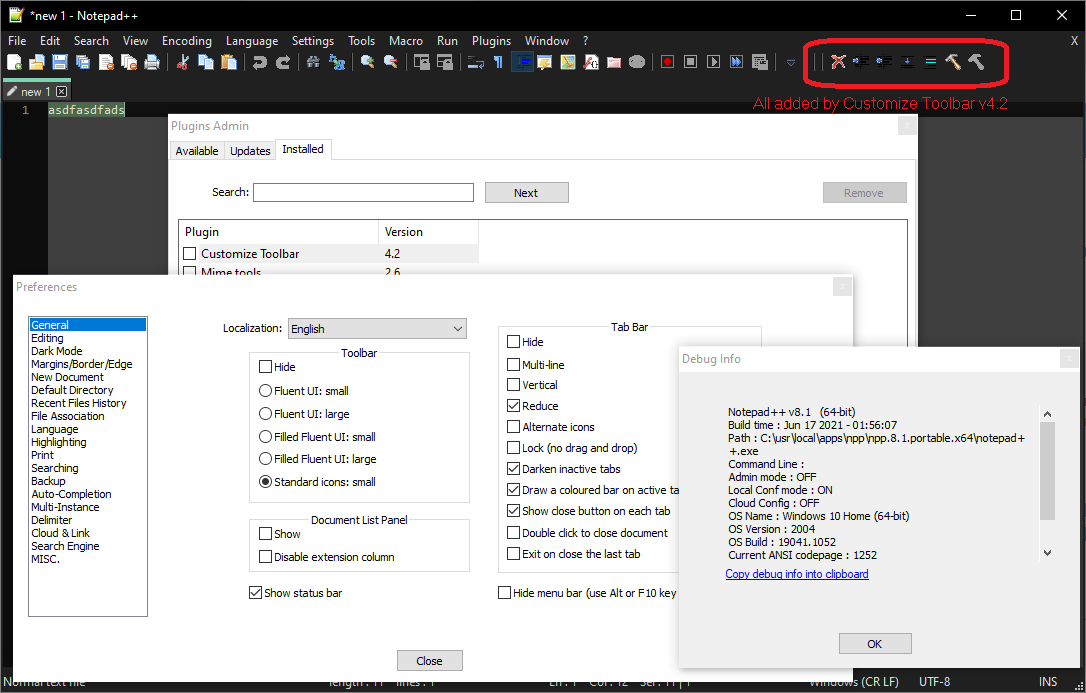Click the Save floppy disk icon
This screenshot has height=693, width=1086.
(x=60, y=62)
